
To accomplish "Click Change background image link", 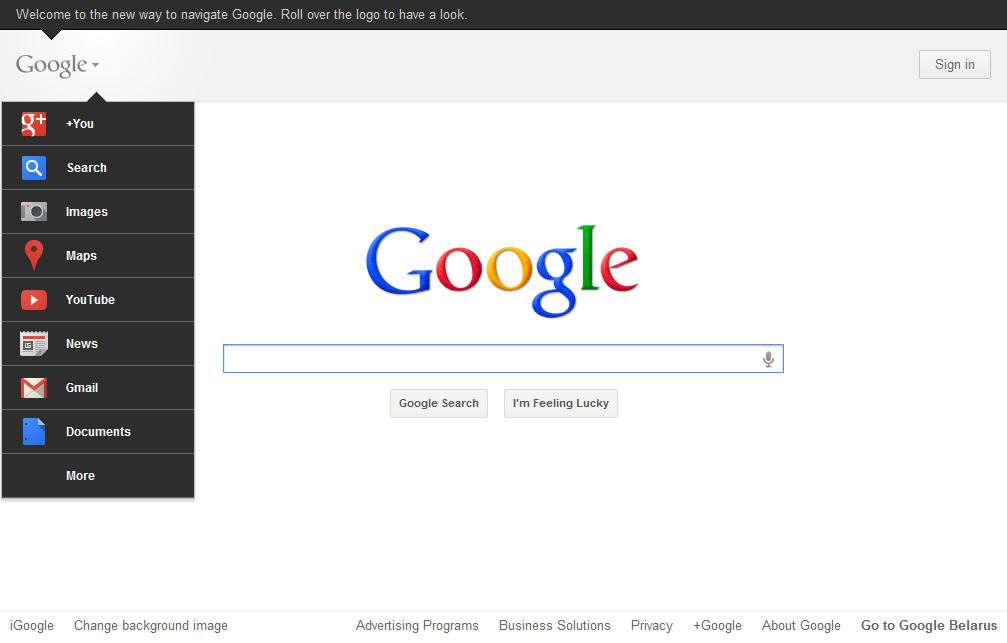I will [151, 626].
